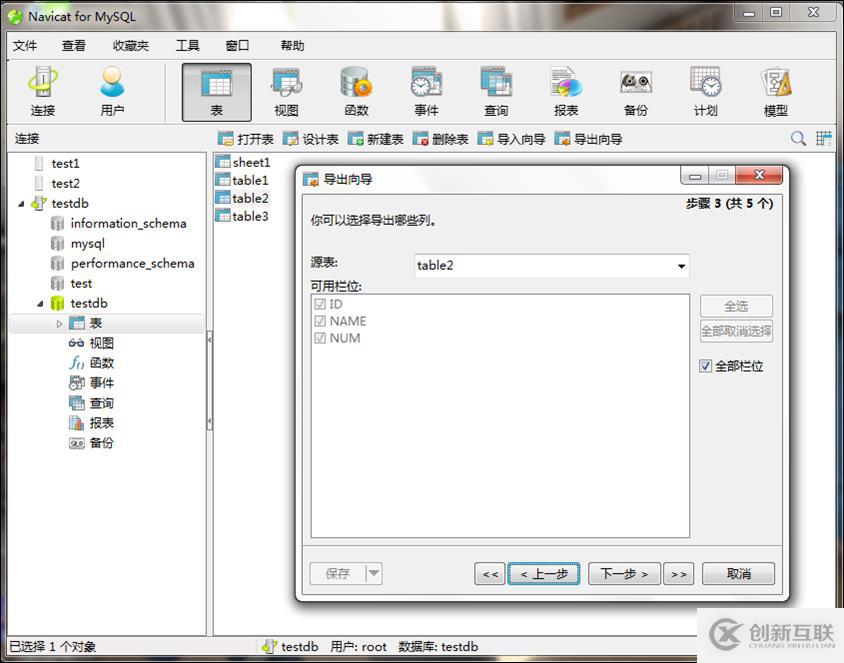Select table3 in the object list
Screen dimensions: 844x663
click(242, 216)
